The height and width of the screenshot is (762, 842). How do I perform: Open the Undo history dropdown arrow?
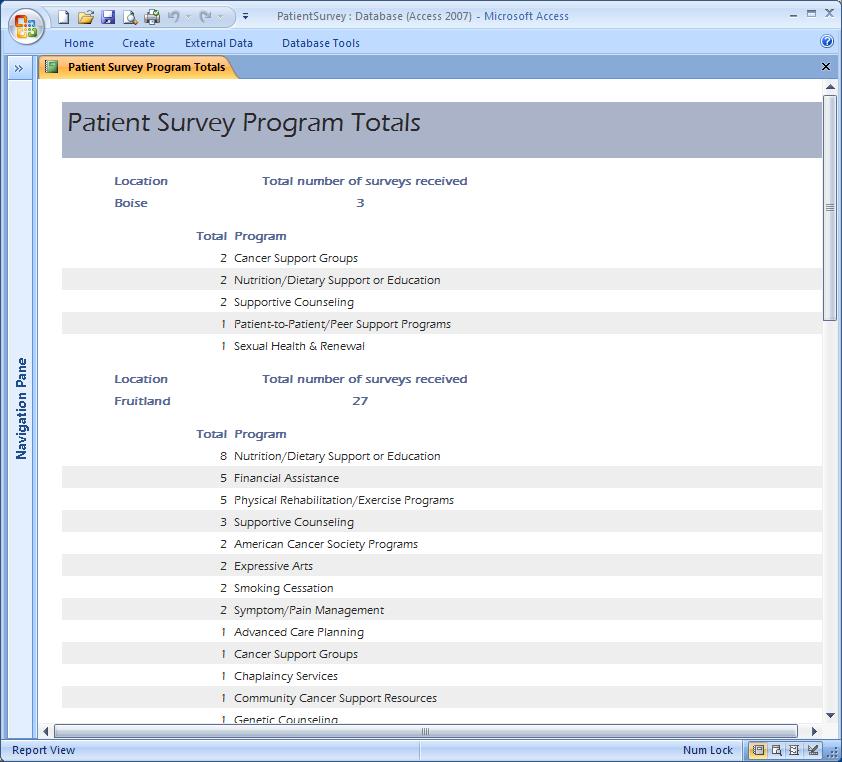188,17
